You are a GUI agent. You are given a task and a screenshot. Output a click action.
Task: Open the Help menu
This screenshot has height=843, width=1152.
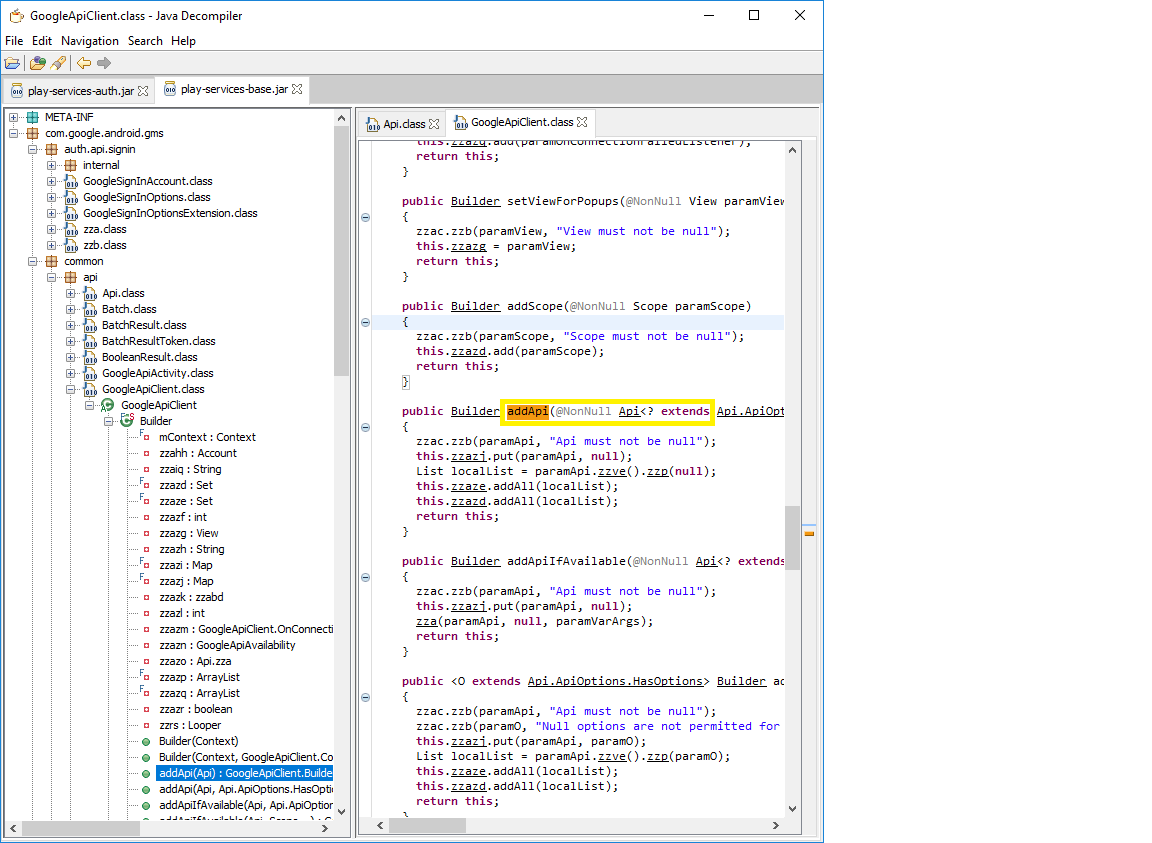coord(184,41)
